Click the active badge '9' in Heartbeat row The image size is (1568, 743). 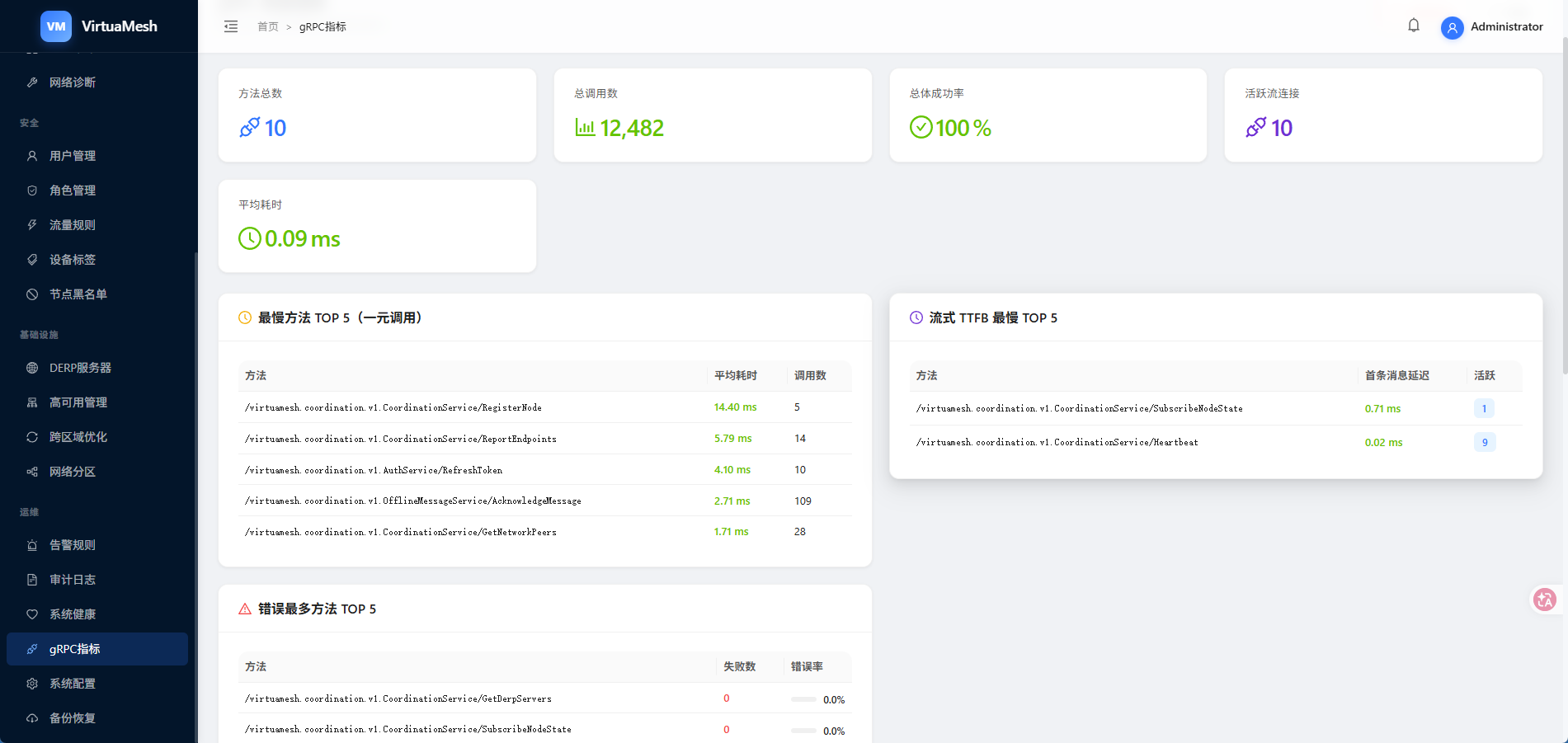click(x=1485, y=443)
